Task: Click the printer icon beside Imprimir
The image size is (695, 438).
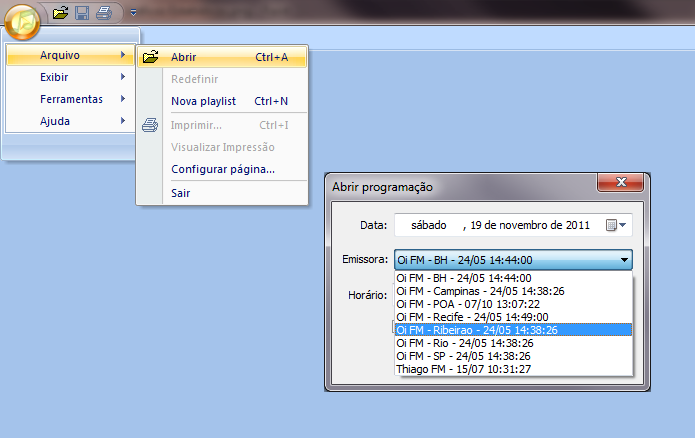Action: (x=150, y=125)
